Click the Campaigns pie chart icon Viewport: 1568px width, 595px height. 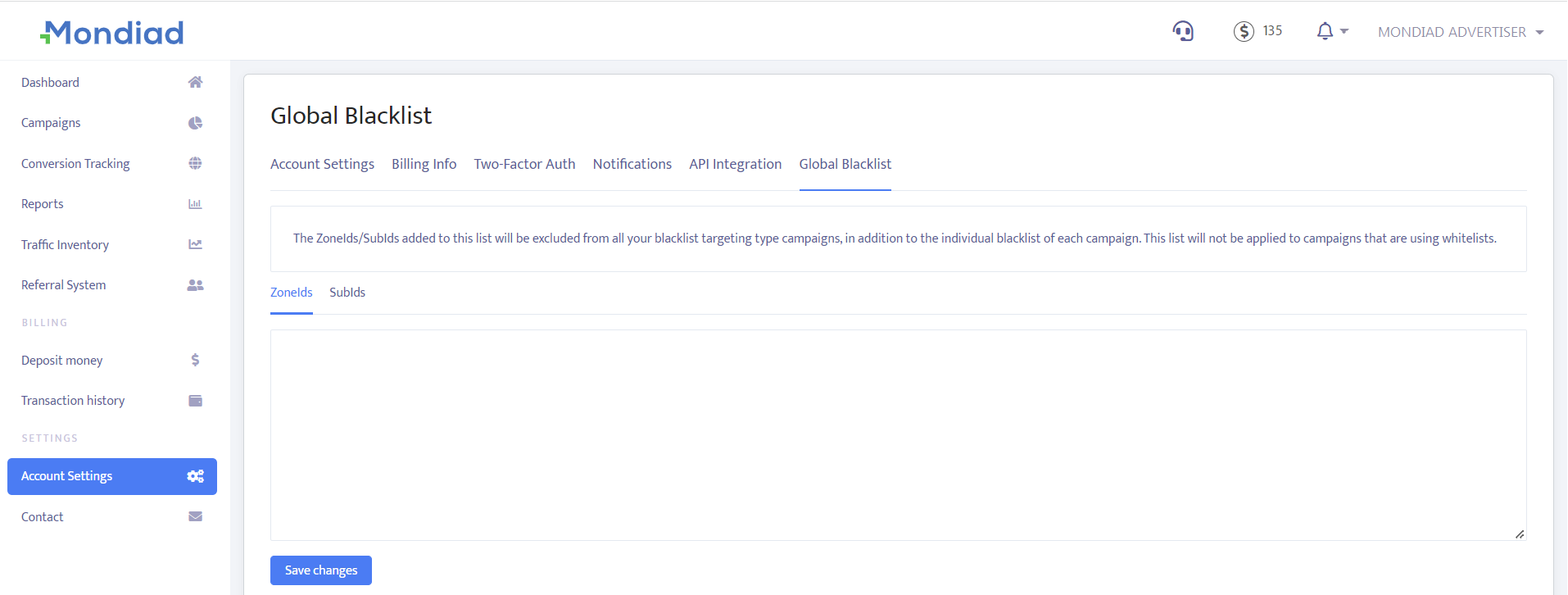tap(195, 123)
